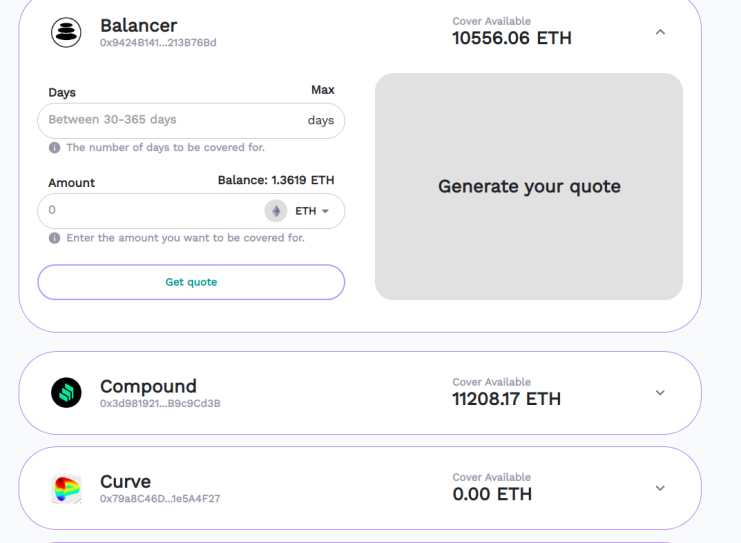Click the Balancer contract address text
741x543 pixels.
coord(158,43)
